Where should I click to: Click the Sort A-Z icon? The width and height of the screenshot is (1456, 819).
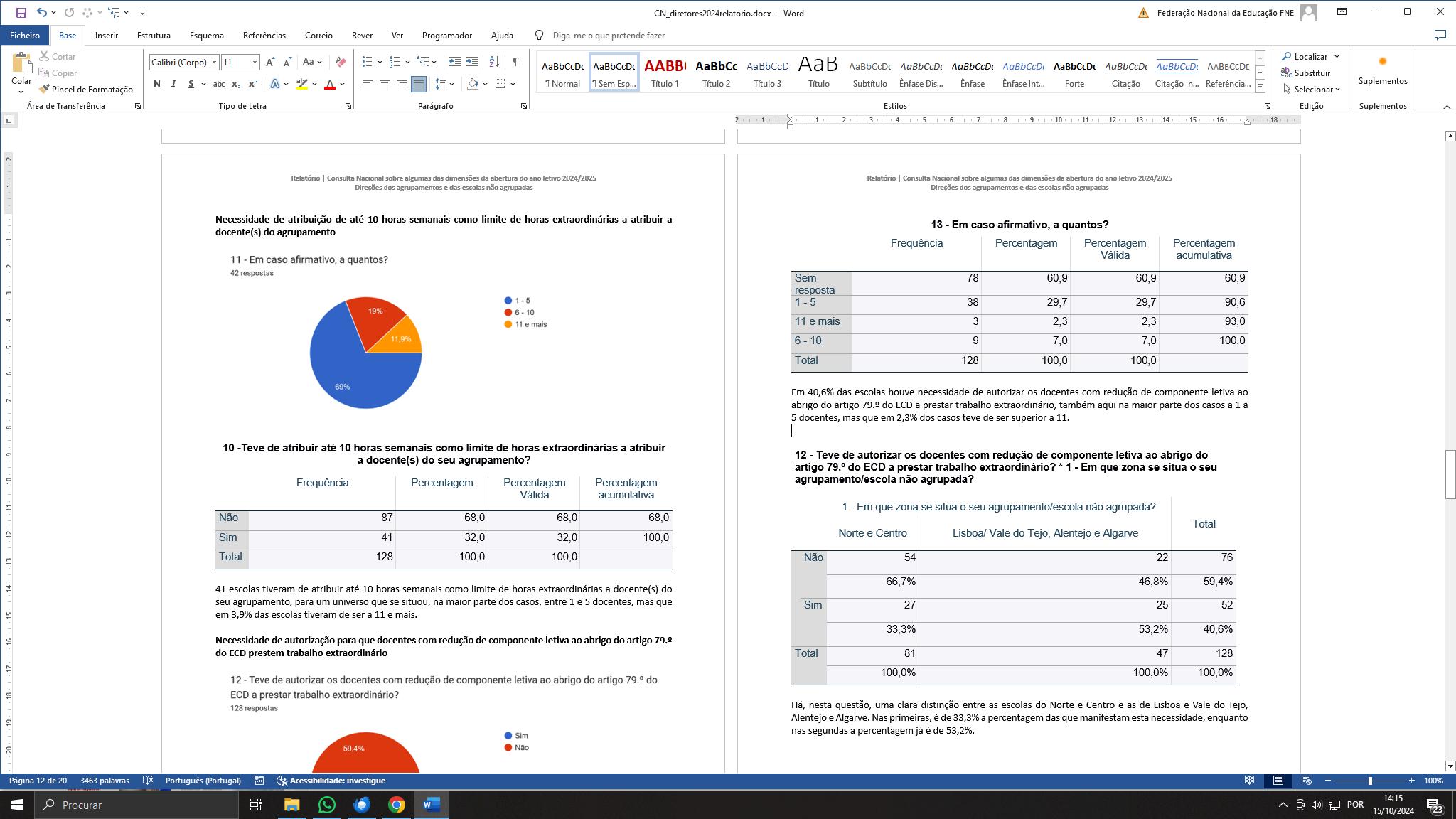[494, 62]
